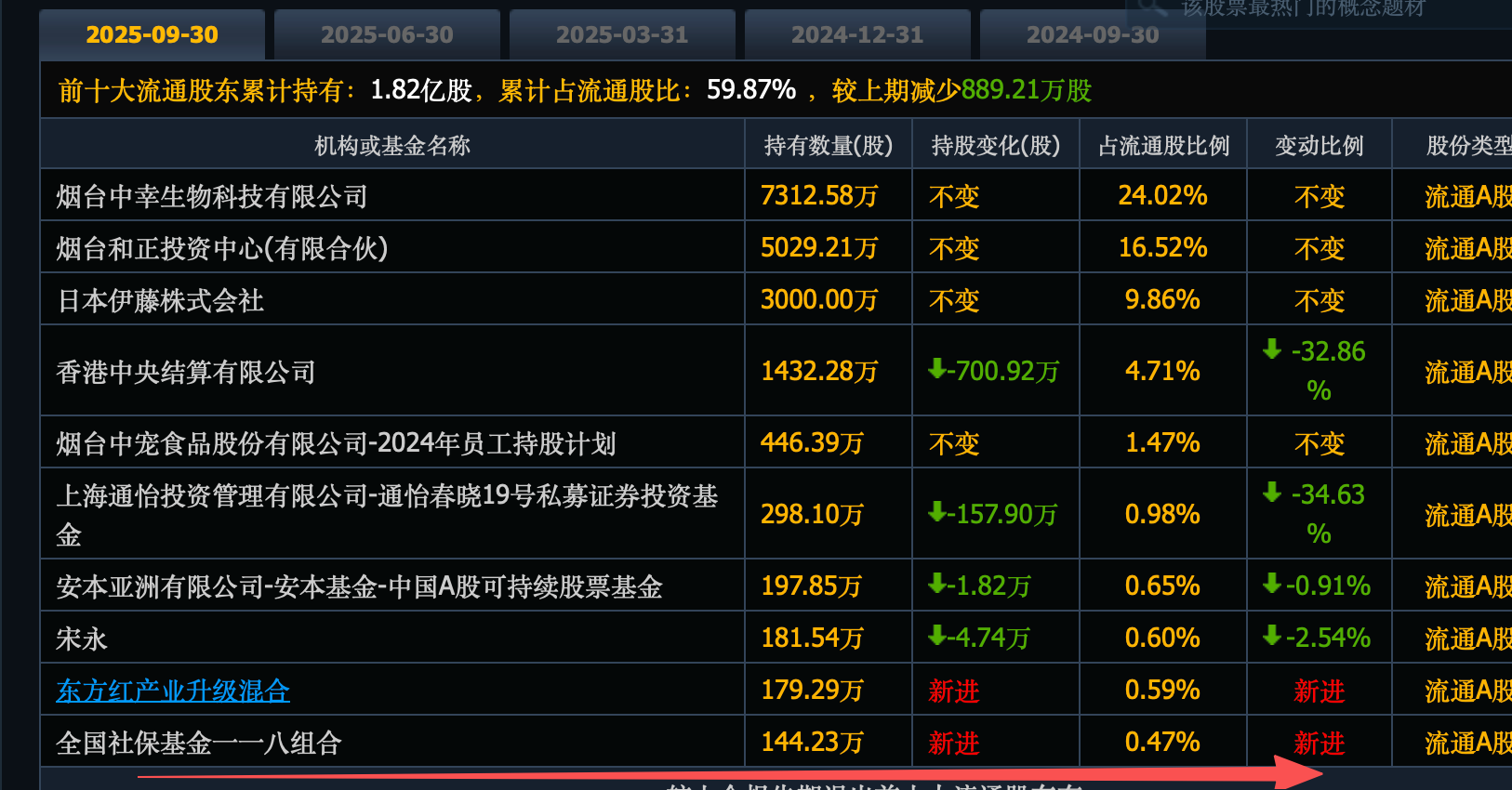The height and width of the screenshot is (790, 1512).
Task: Click holding amount 7312.58万
Action: (x=819, y=195)
